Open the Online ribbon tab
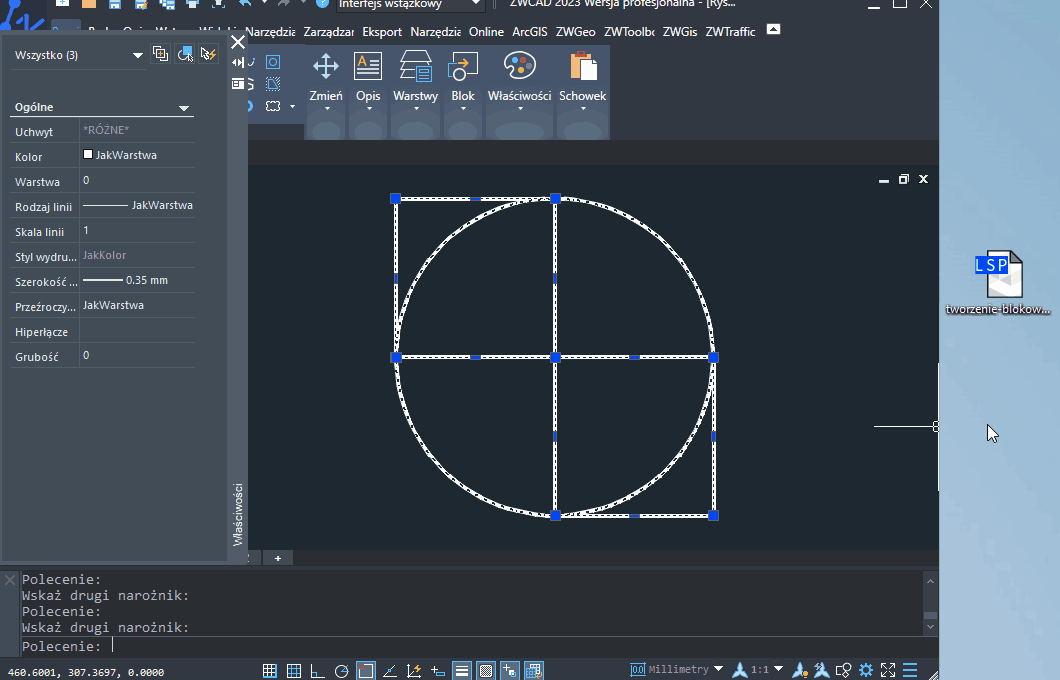This screenshot has width=1060, height=680. [x=486, y=32]
